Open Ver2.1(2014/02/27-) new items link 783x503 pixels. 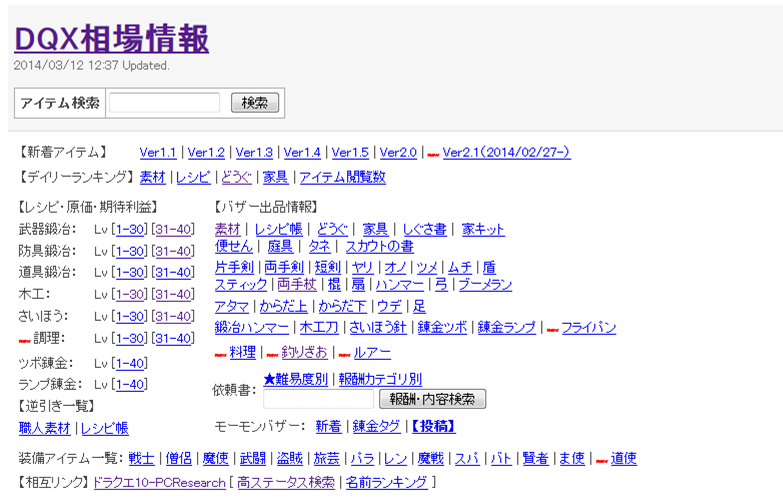(506, 152)
